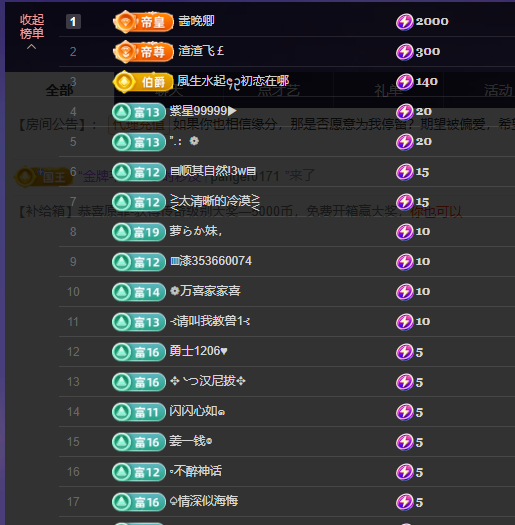Click the lightning coin icon next to 300

click(404, 52)
